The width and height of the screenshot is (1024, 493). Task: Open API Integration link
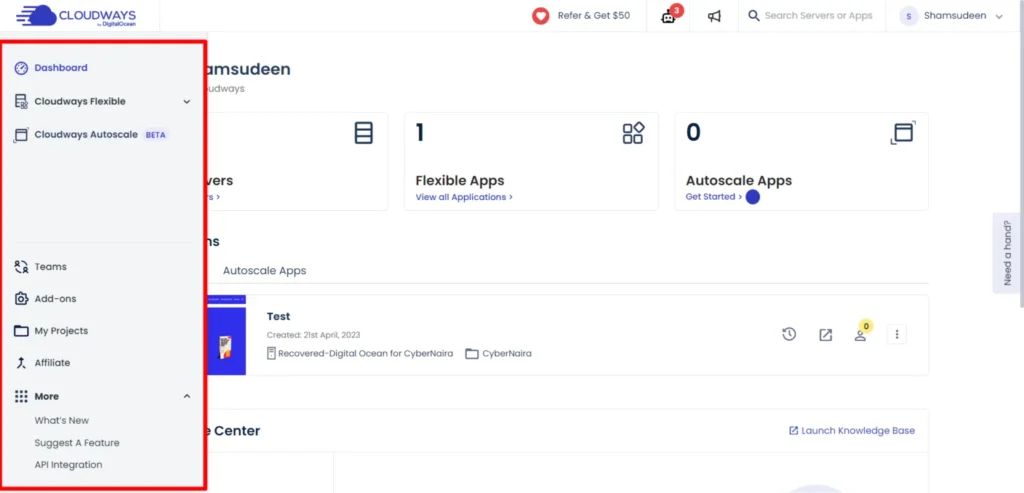point(69,465)
